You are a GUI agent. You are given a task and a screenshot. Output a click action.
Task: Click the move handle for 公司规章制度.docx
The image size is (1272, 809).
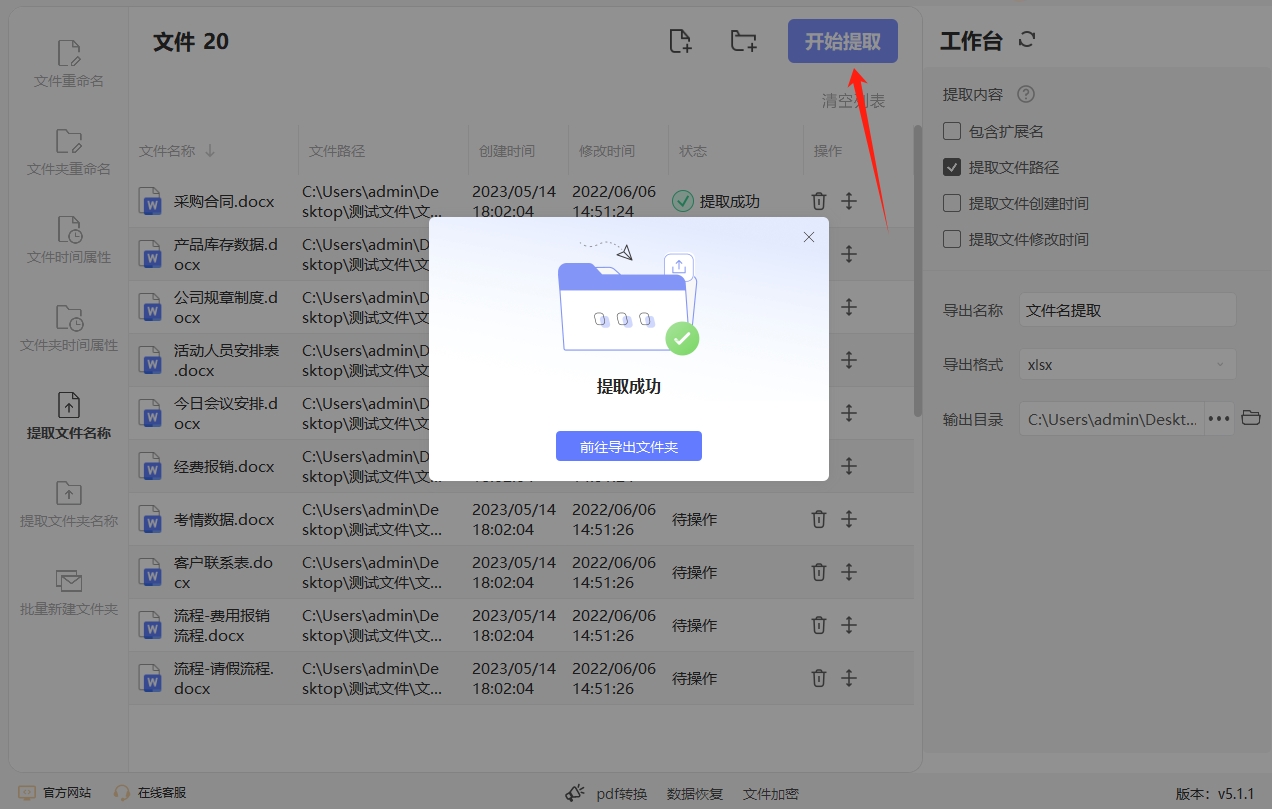pyautogui.click(x=849, y=307)
